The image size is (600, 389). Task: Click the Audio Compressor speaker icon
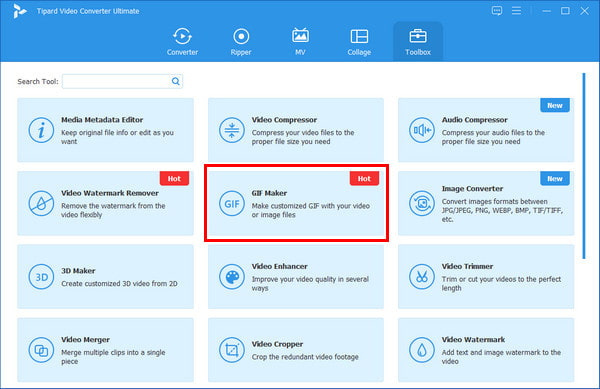click(422, 130)
